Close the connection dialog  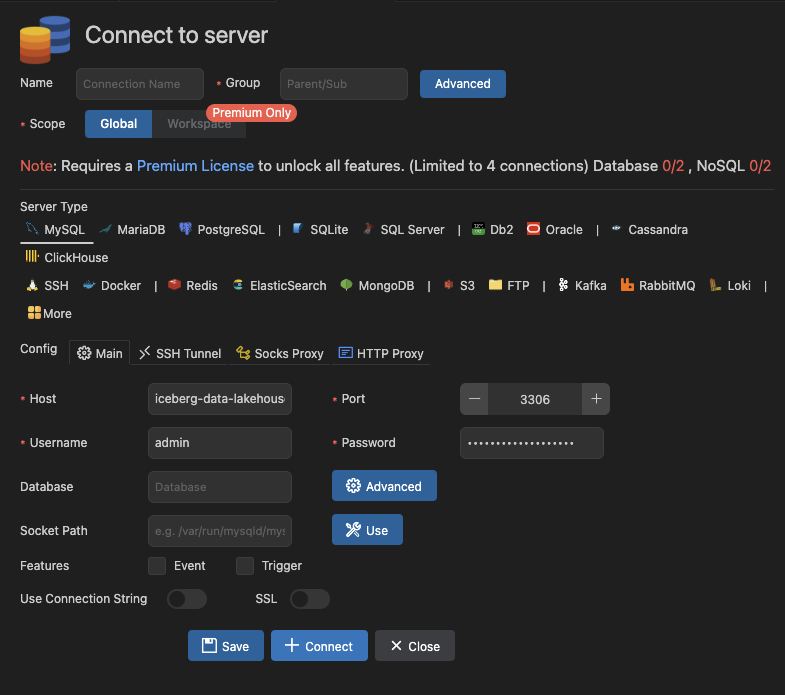pyautogui.click(x=415, y=646)
